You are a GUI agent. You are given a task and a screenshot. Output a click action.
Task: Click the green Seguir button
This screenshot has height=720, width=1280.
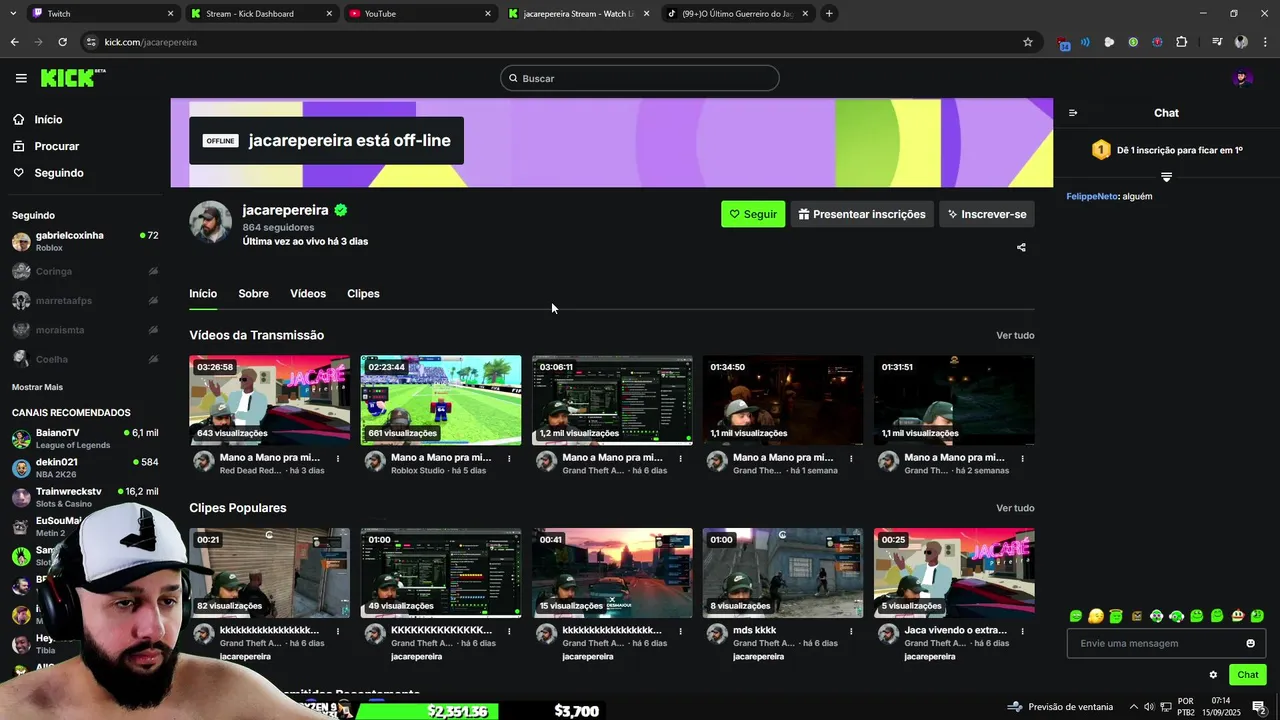pyautogui.click(x=753, y=214)
